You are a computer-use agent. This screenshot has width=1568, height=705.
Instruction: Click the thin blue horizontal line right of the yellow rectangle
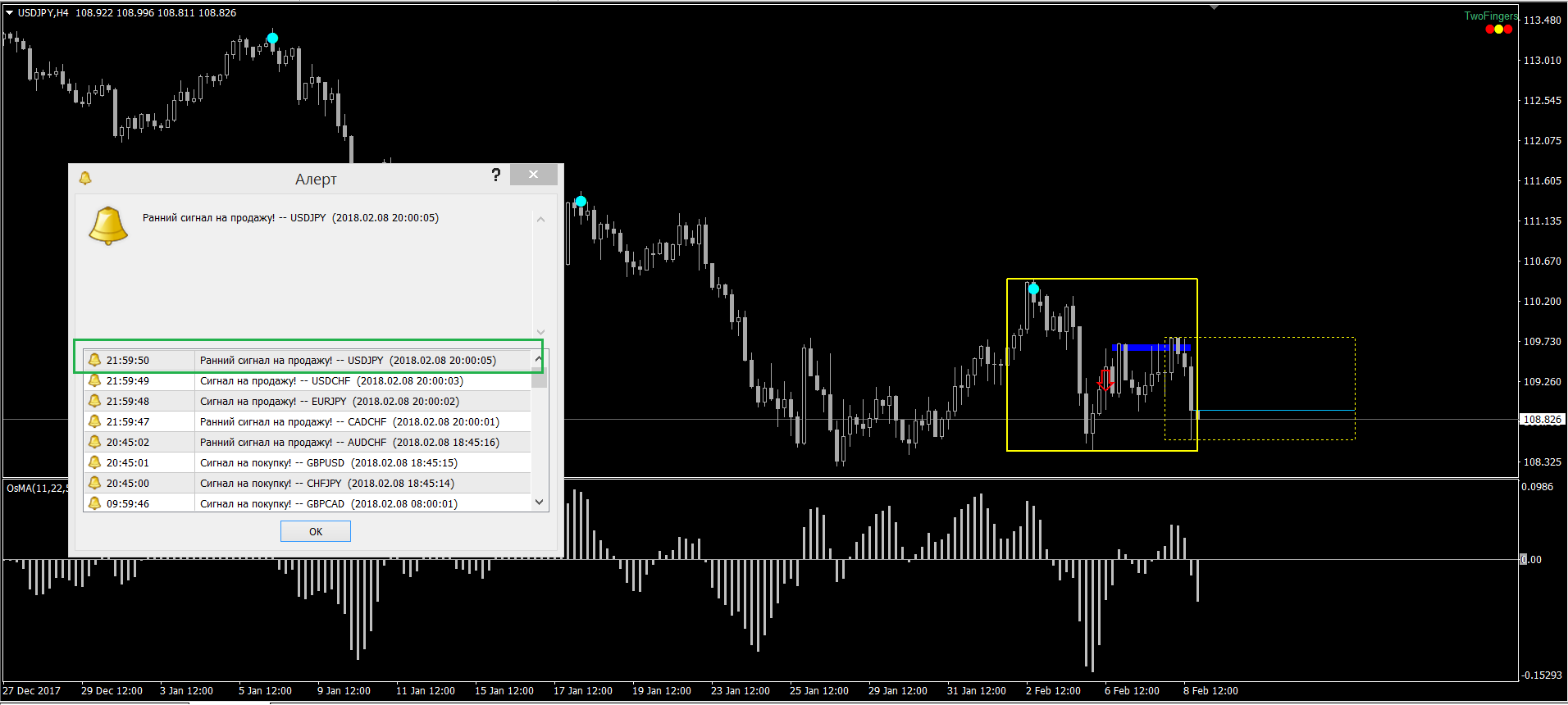point(1276,410)
